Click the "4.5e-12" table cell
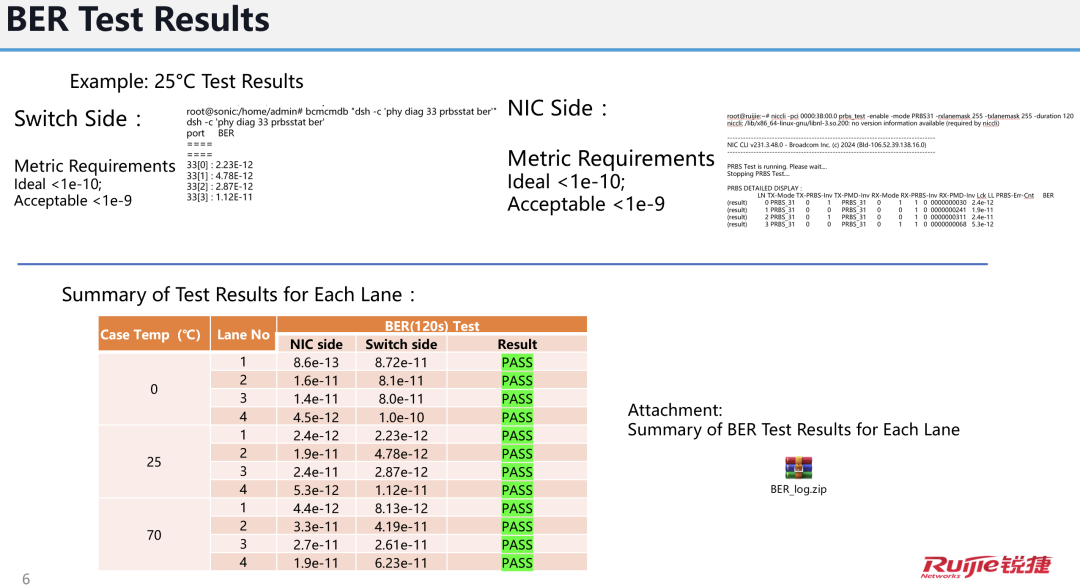 (316, 417)
